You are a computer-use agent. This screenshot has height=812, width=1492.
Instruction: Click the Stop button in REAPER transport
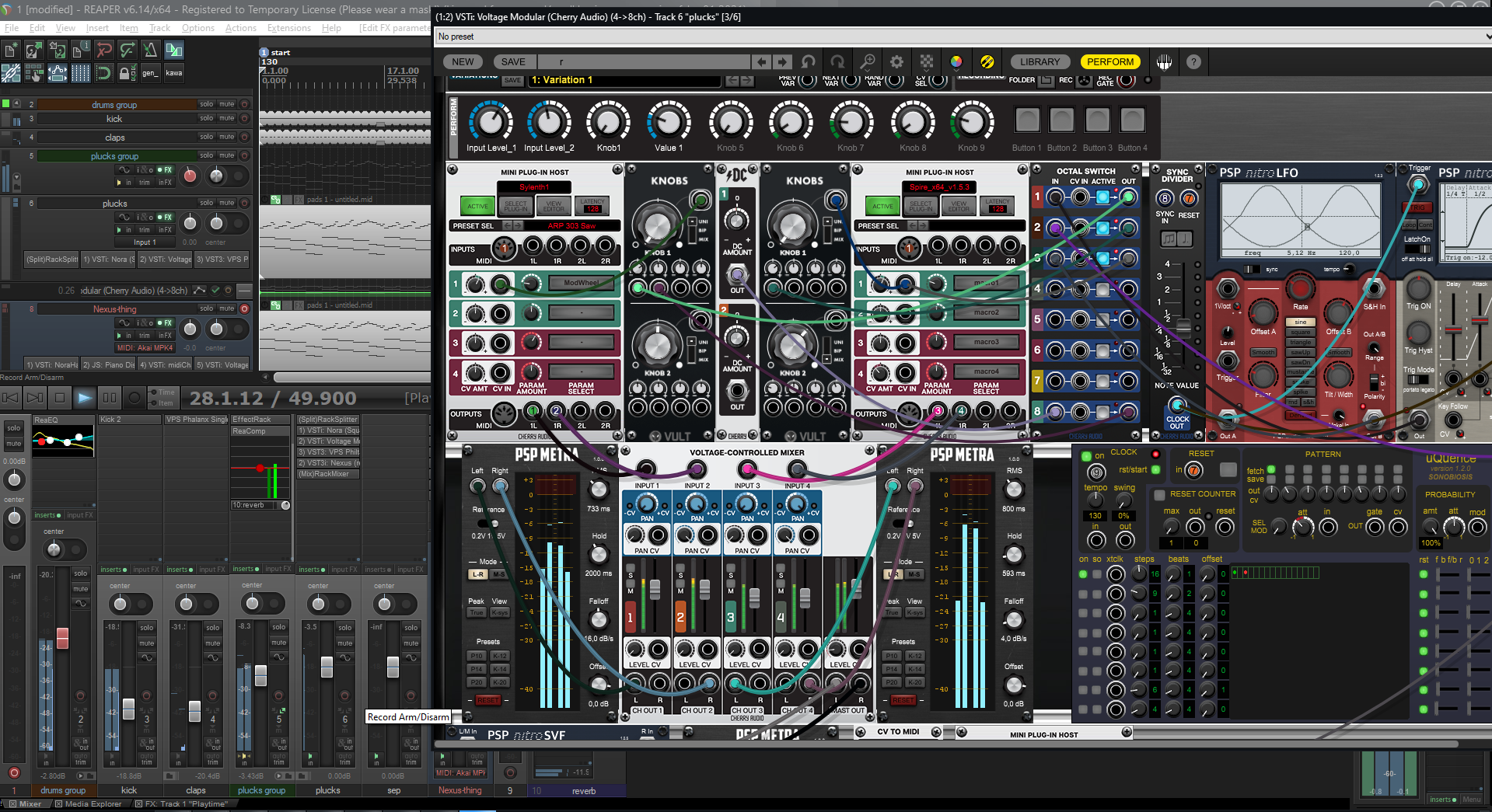point(60,398)
